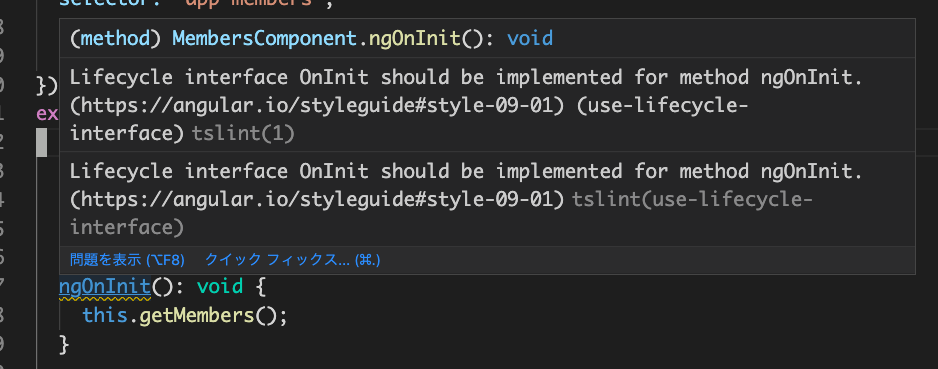Click the 問題を表示 link in the hover popup
Screen dimensions: 938x369
click(x=127, y=260)
